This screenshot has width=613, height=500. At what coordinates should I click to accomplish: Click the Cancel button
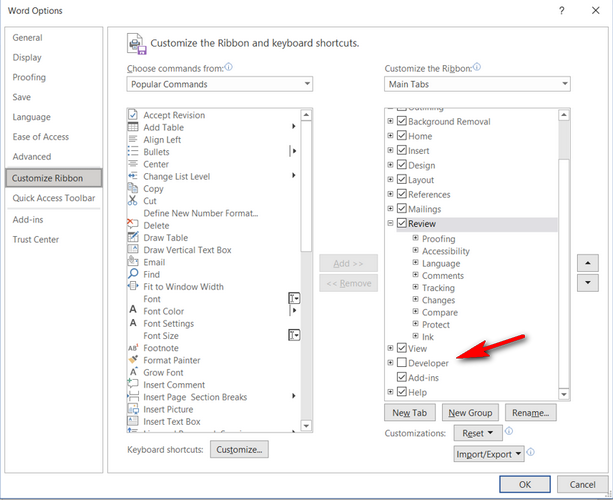coord(582,484)
